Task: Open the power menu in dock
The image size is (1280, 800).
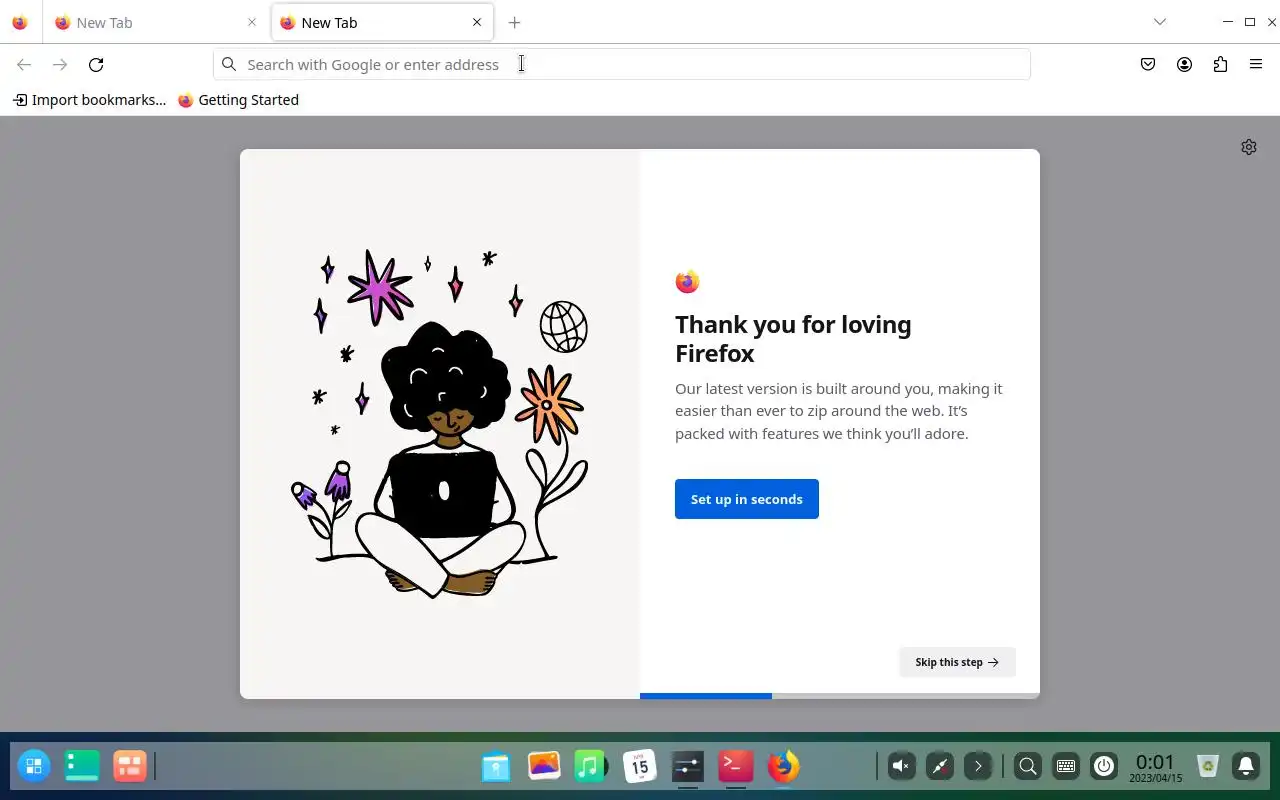Action: click(1104, 767)
